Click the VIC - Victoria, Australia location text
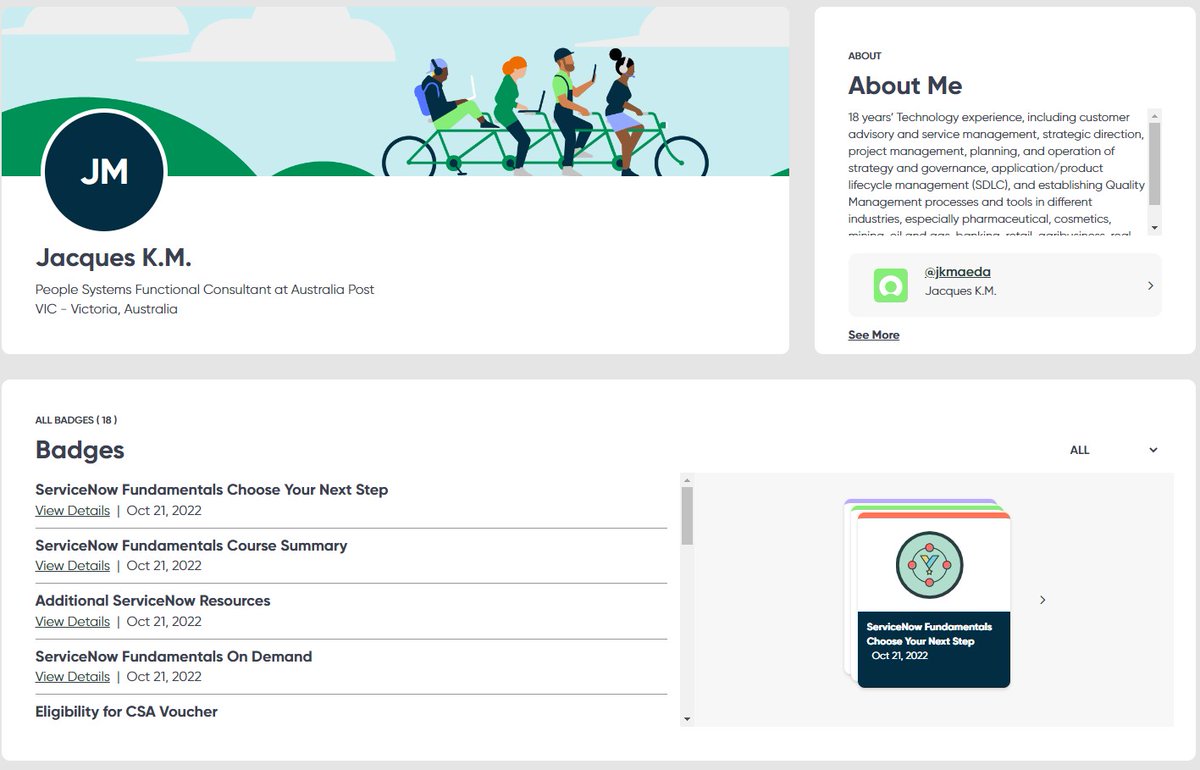The width and height of the screenshot is (1200, 770). [x=106, y=309]
